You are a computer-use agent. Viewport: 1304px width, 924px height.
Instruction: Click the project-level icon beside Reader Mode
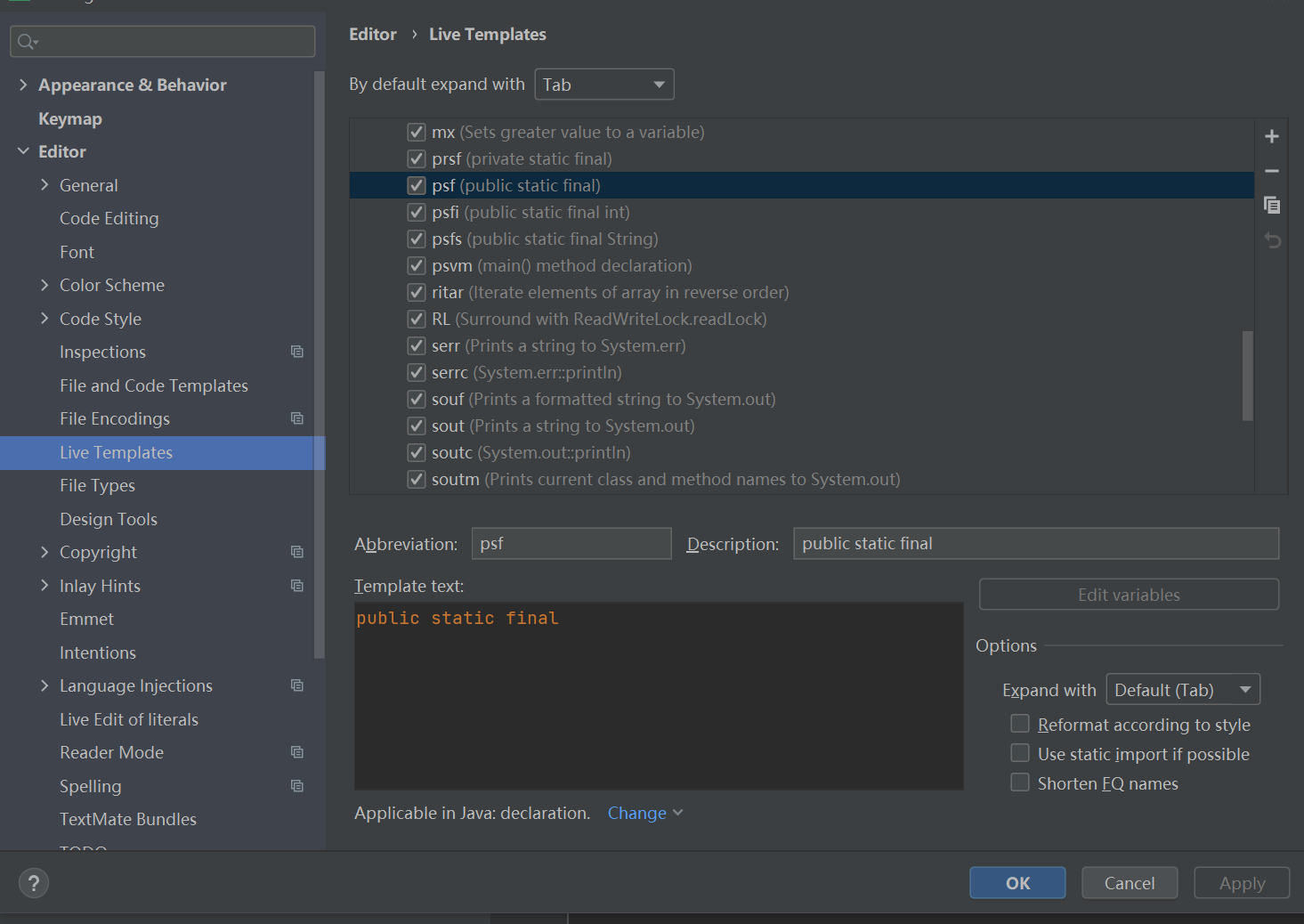point(297,752)
